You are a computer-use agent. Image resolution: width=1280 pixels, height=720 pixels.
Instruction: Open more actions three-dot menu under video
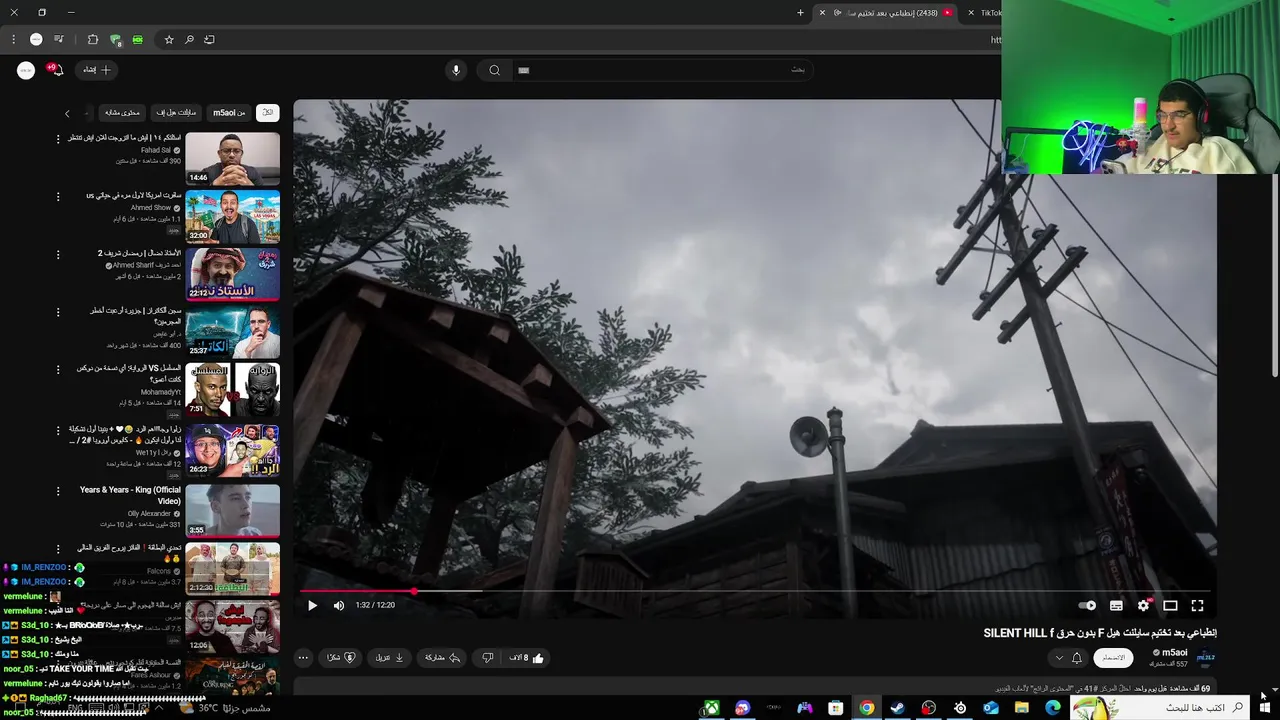(303, 658)
